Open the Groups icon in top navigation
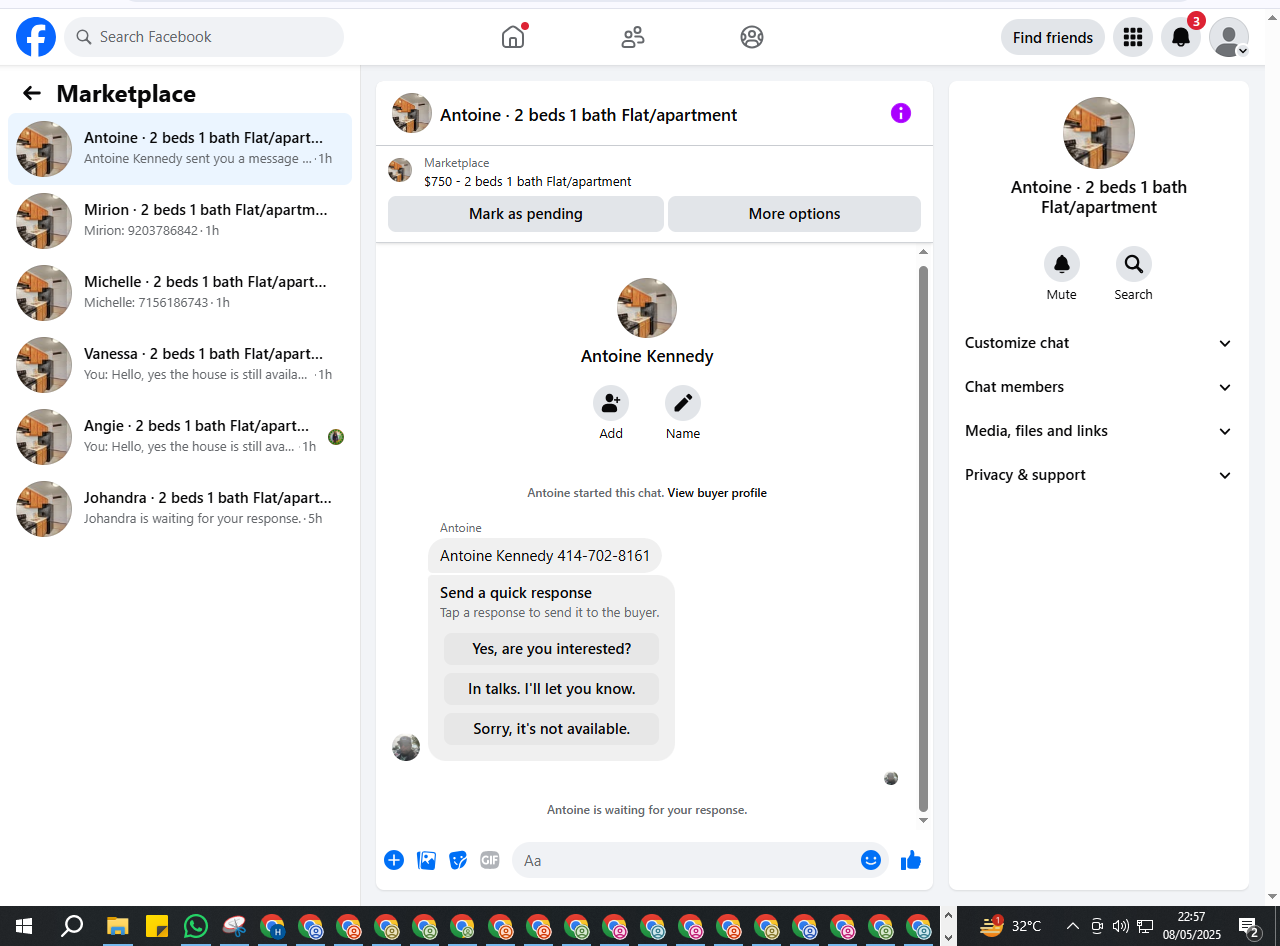This screenshot has width=1280, height=946. point(752,37)
